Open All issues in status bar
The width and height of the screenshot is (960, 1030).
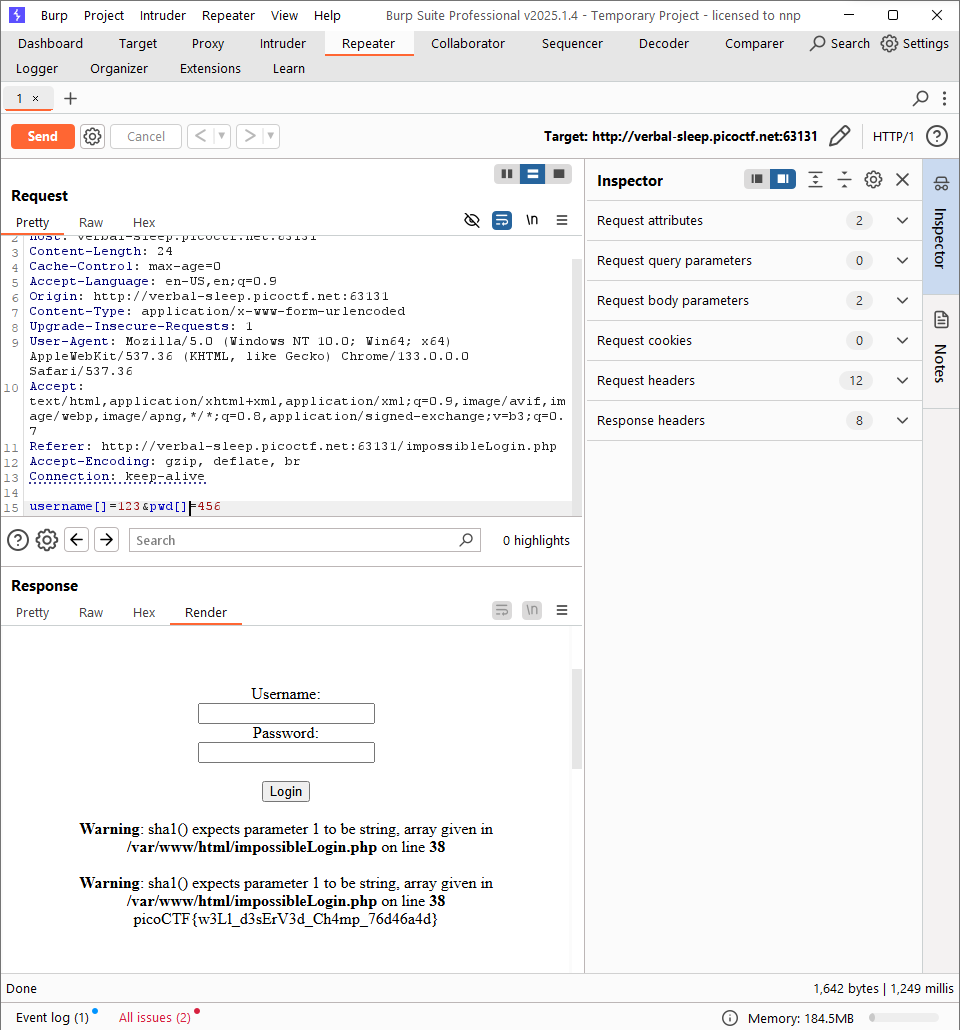155,1018
